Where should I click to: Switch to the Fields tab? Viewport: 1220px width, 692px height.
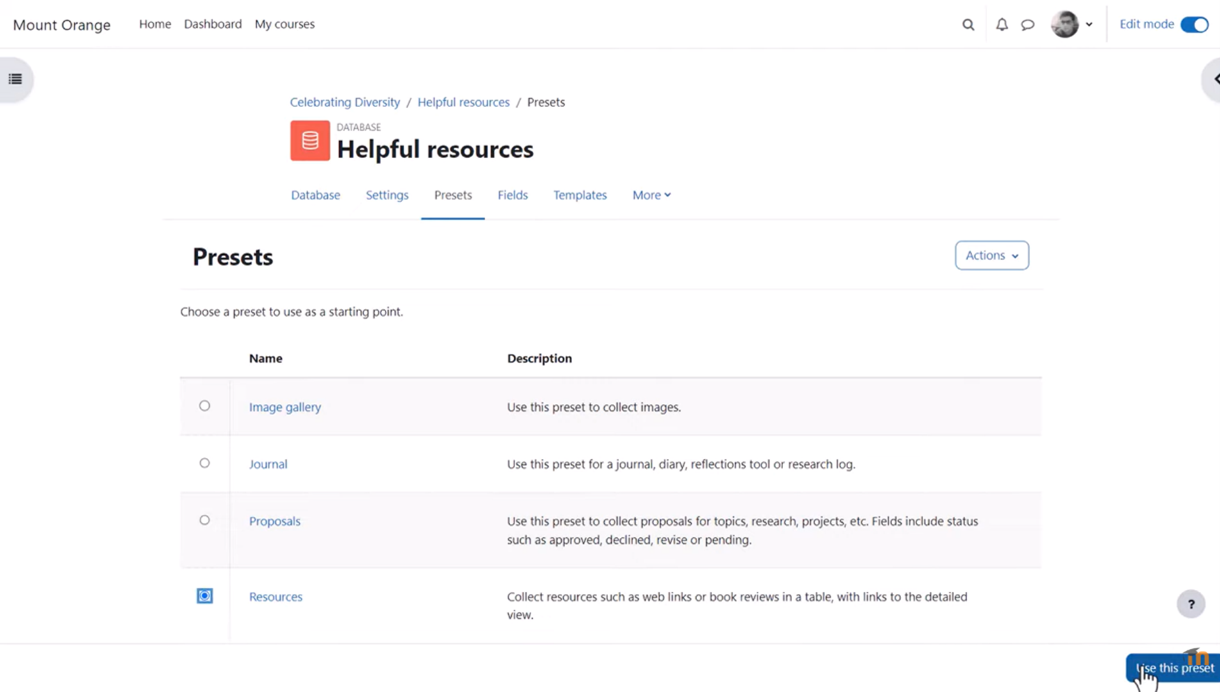coord(512,195)
